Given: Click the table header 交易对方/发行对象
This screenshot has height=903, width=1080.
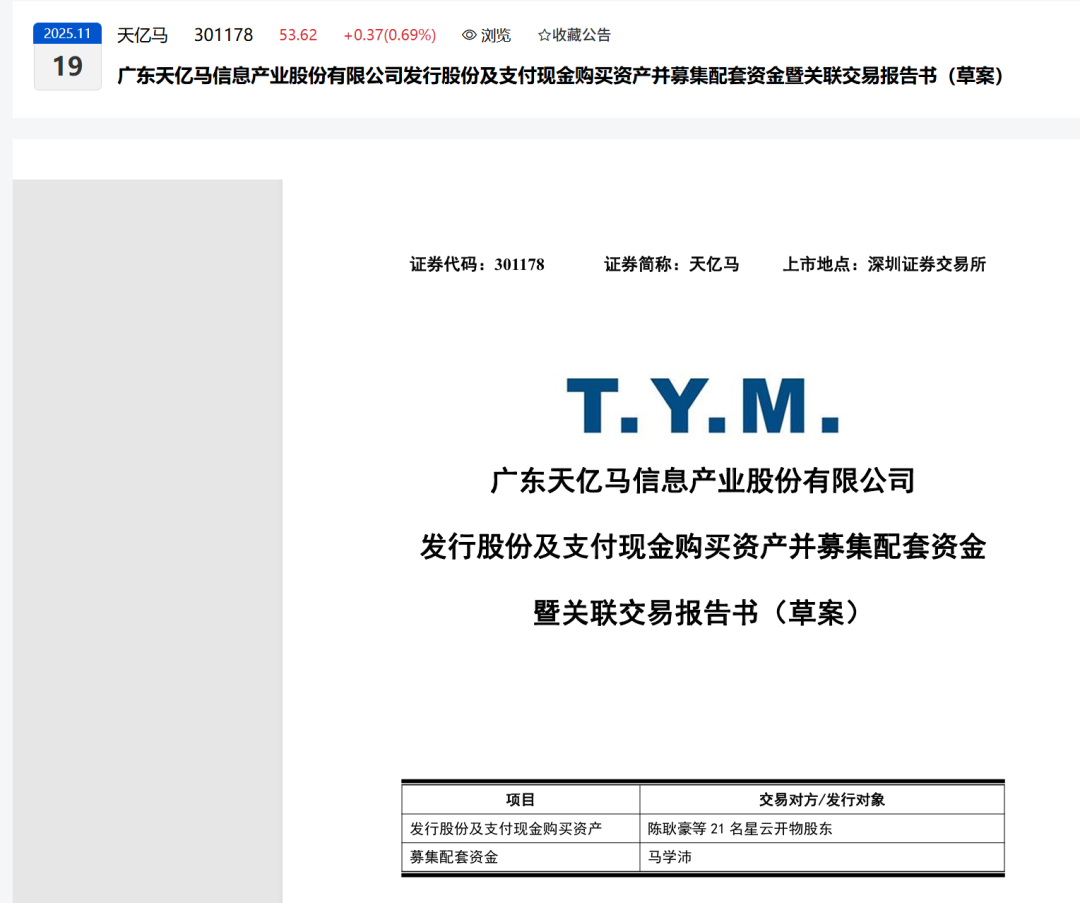Looking at the screenshot, I should [x=822, y=800].
